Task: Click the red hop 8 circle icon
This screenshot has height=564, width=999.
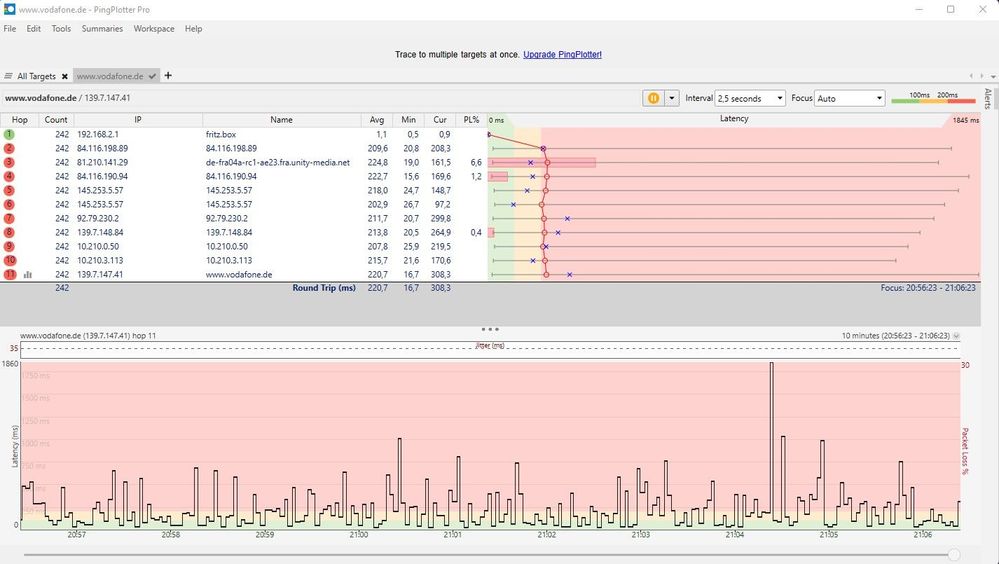Action: [x=9, y=233]
